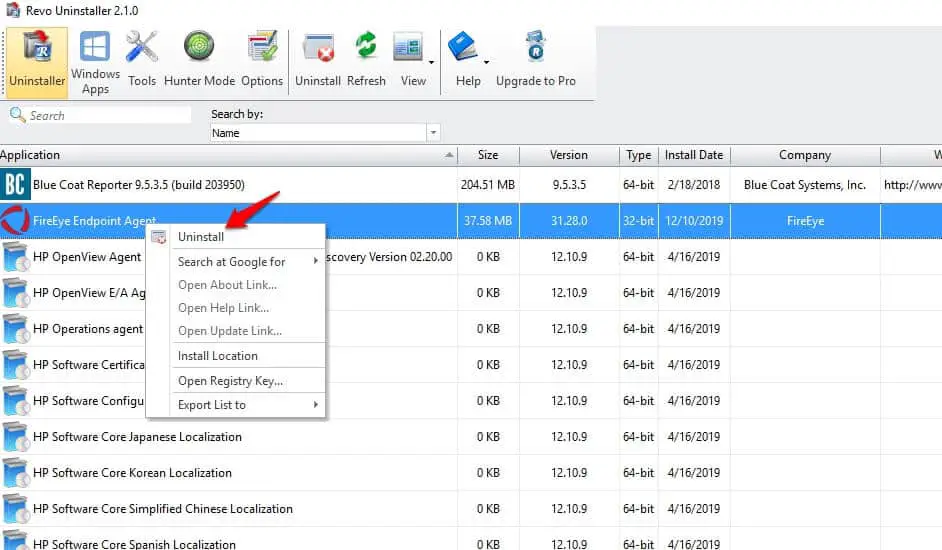
Task: Select Open Update Link in context menu
Action: pyautogui.click(x=229, y=331)
